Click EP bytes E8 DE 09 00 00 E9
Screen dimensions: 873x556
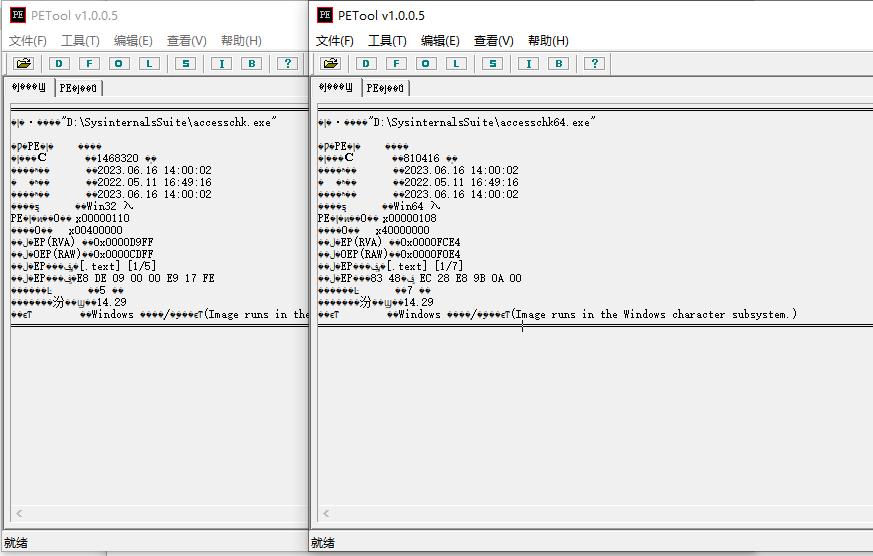[131, 278]
